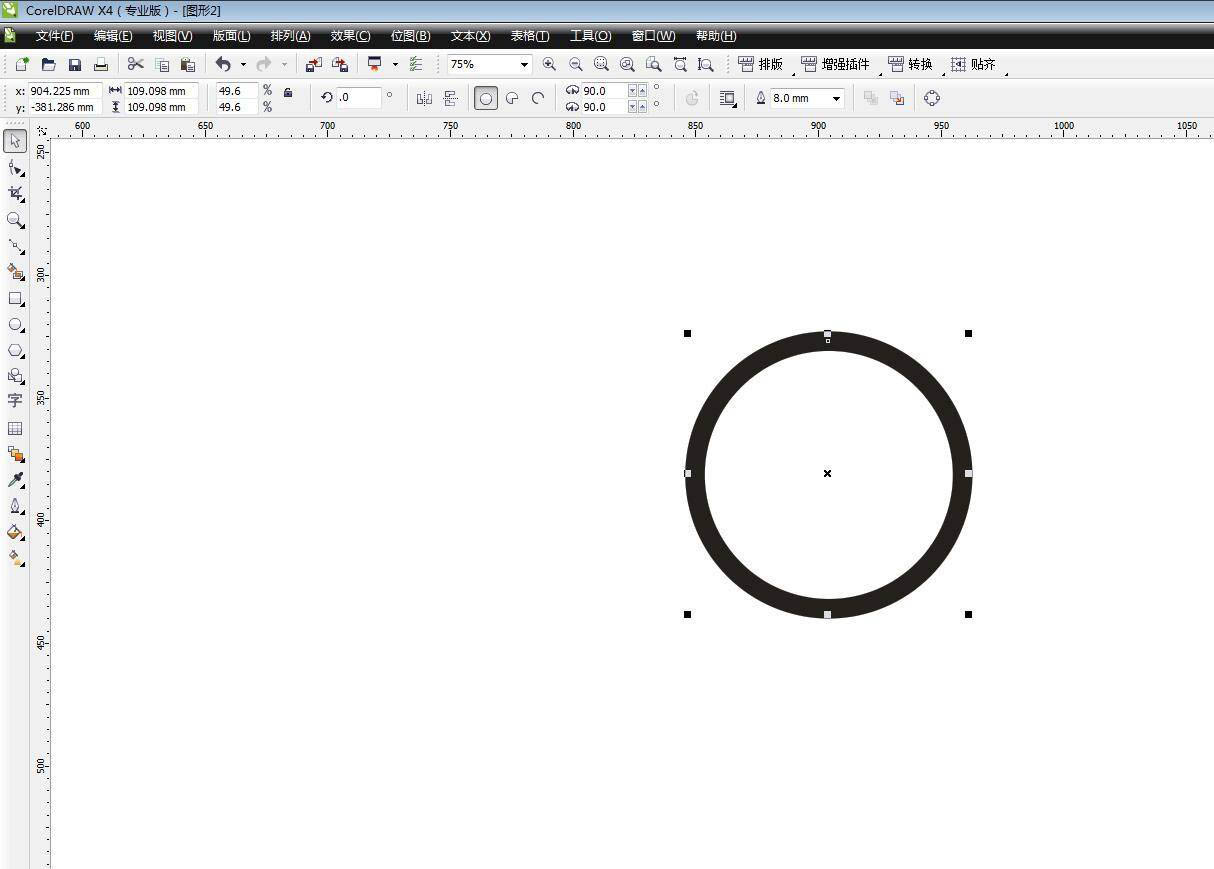The height and width of the screenshot is (869, 1214).
Task: Lock the aspect ratio of the ellipse
Action: (x=288, y=98)
